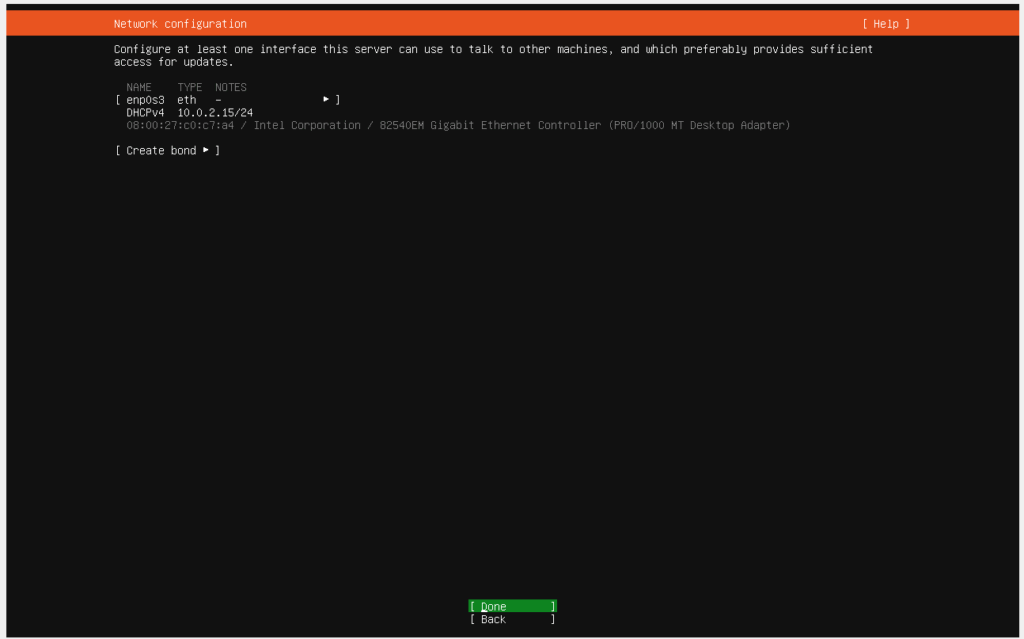Click the NOTES column header
The width and height of the screenshot is (1024, 639).
point(231,88)
